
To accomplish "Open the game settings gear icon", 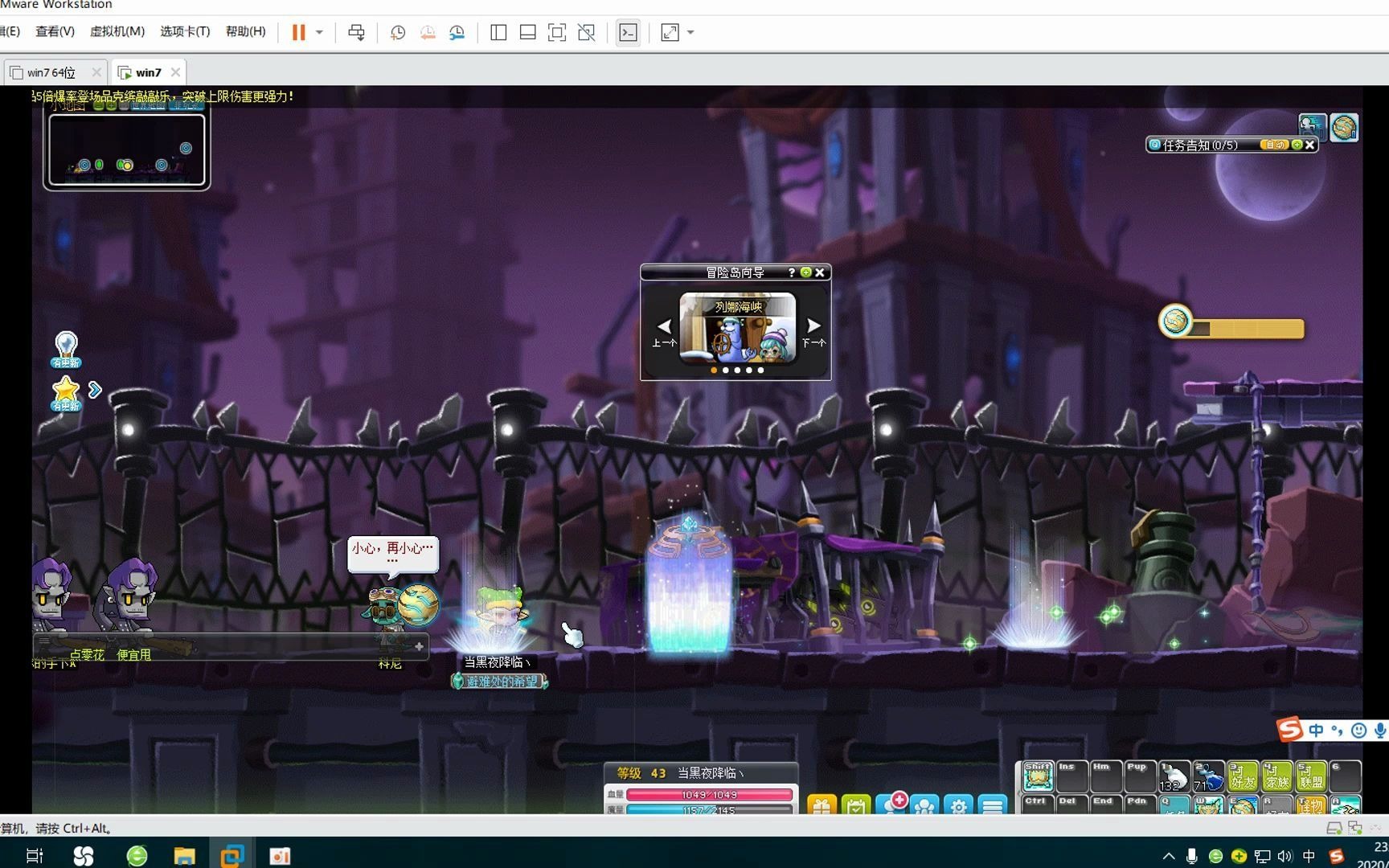I will 958,805.
